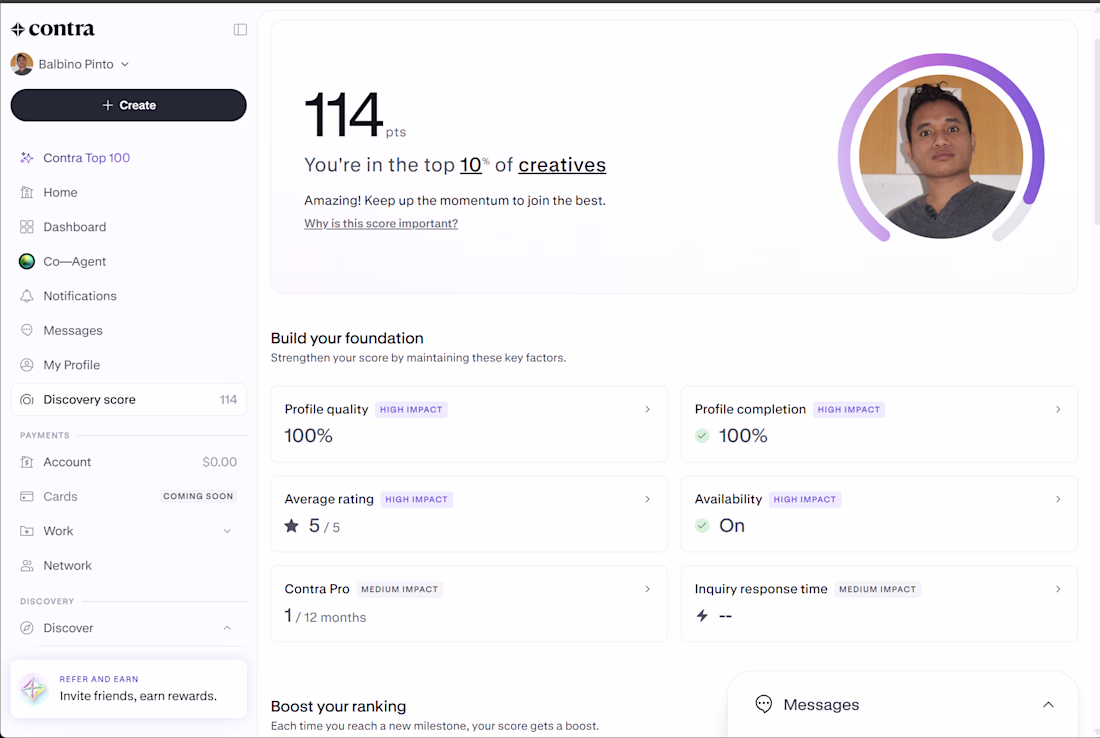Viewport: 1100px width, 738px height.
Task: Click the Contra Top 100 sparkle icon
Action: (x=27, y=158)
